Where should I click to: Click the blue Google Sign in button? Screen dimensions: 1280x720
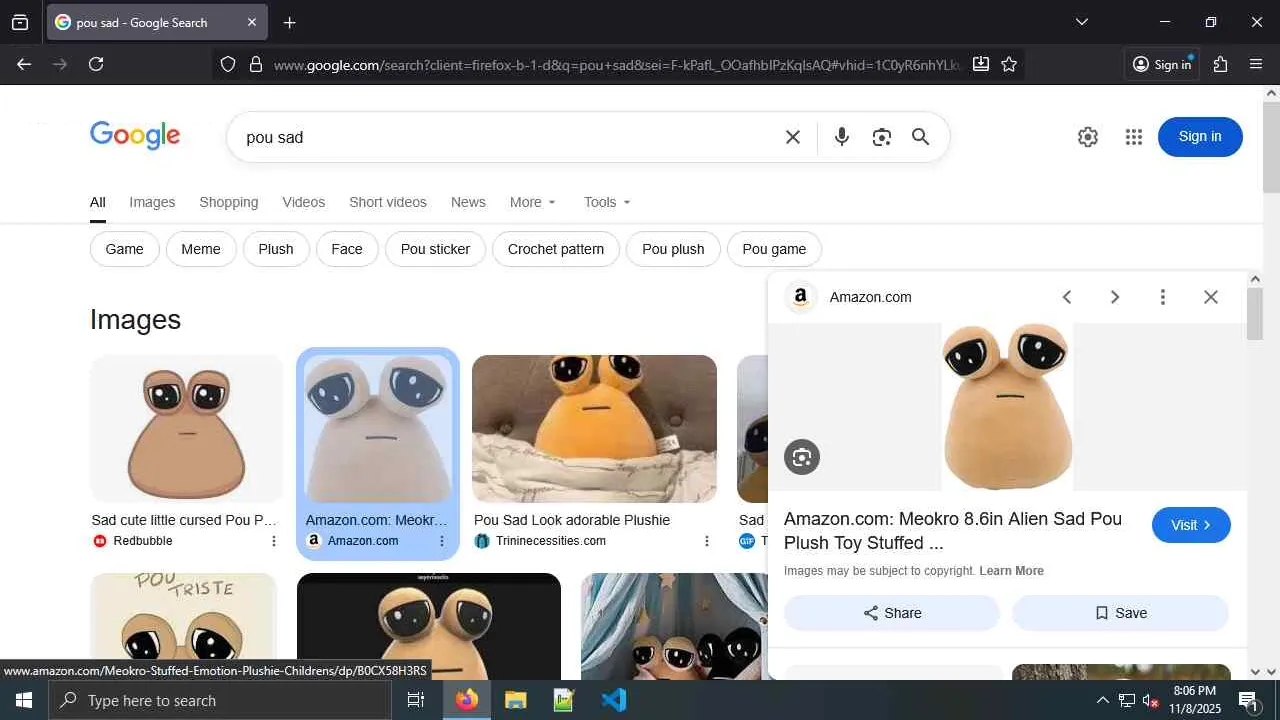[1200, 137]
